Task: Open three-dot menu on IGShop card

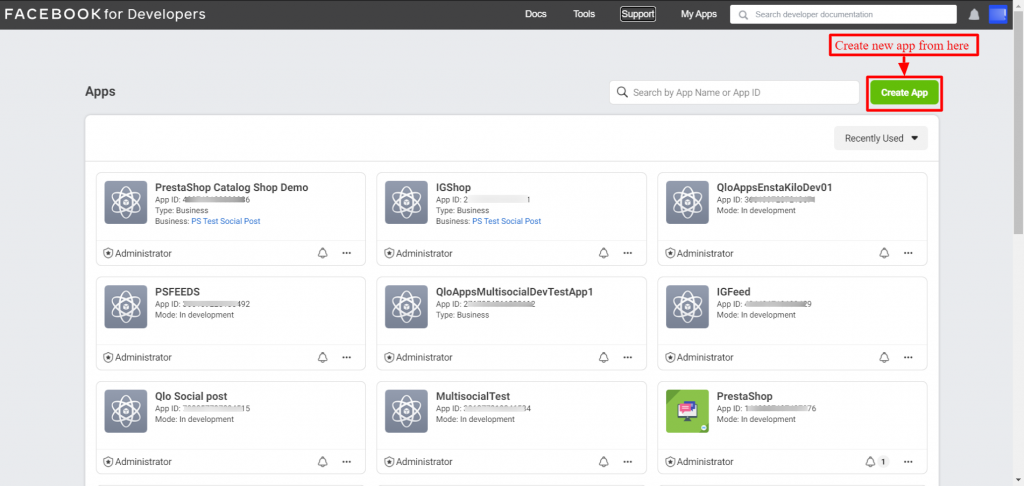Action: [628, 253]
